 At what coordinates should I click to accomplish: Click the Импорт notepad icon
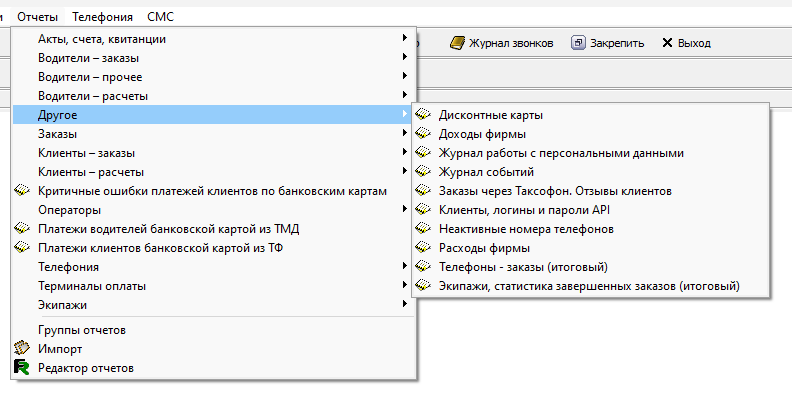pos(22,348)
